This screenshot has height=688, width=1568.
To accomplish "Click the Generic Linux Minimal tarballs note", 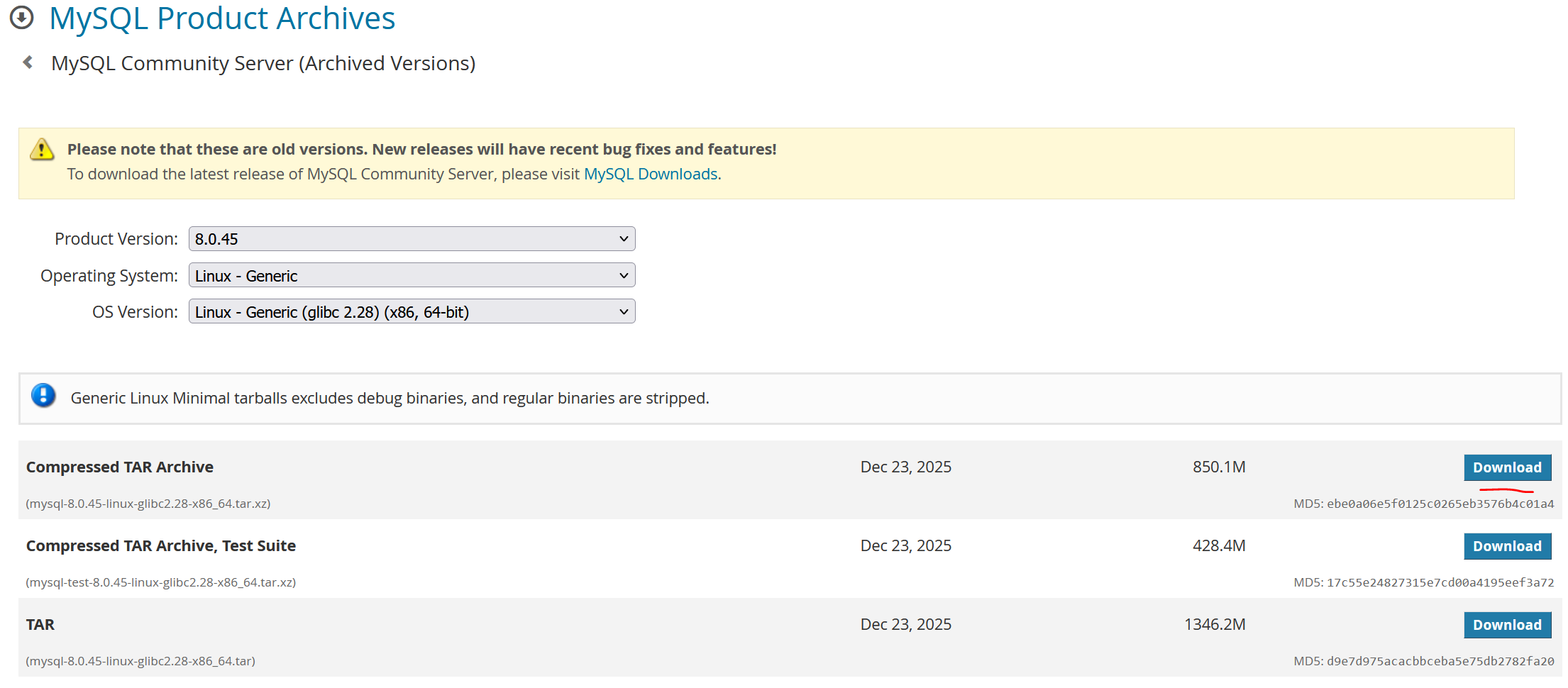I will 390,398.
